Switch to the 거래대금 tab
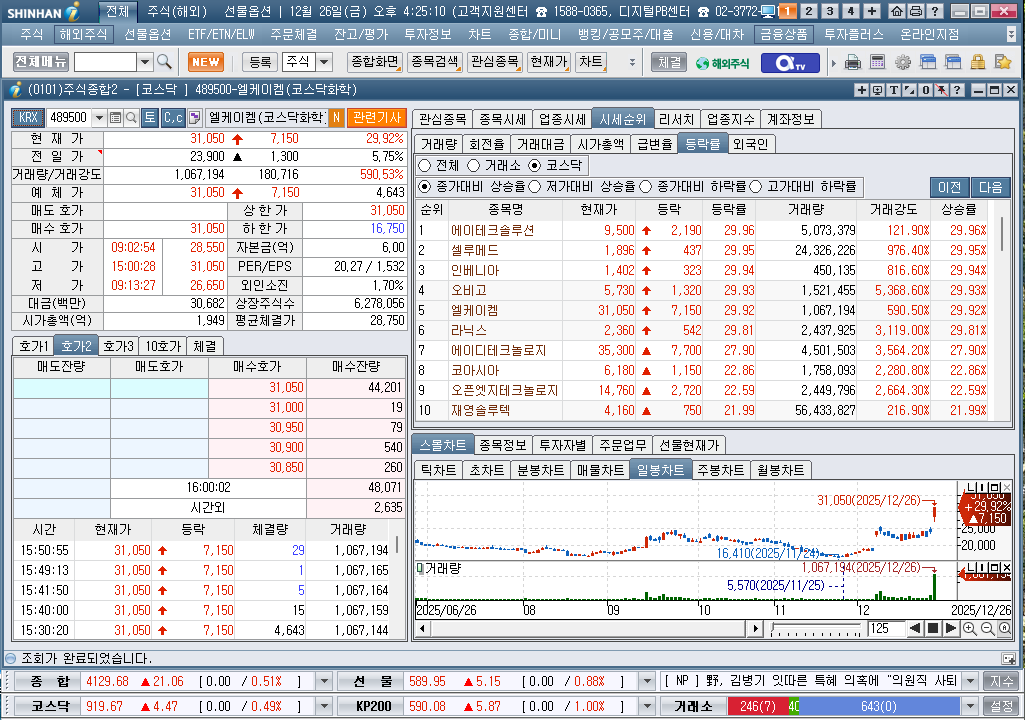Viewport: 1025px width, 720px height. tap(540, 144)
